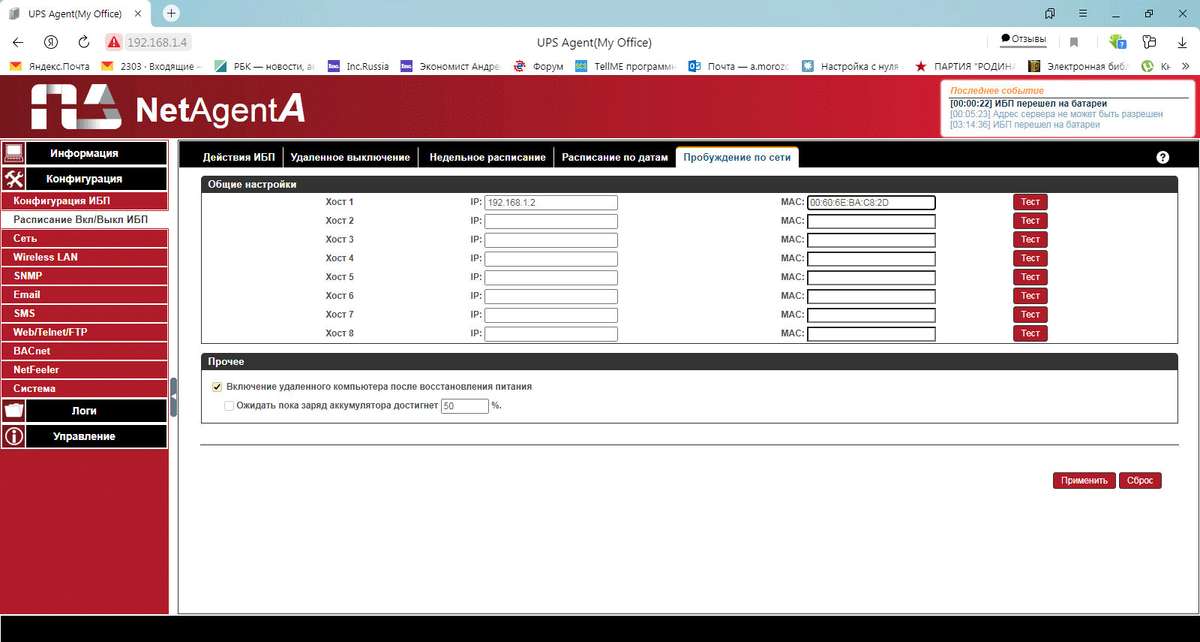
Task: Switch to the Недельное расписание tab
Action: coord(486,156)
